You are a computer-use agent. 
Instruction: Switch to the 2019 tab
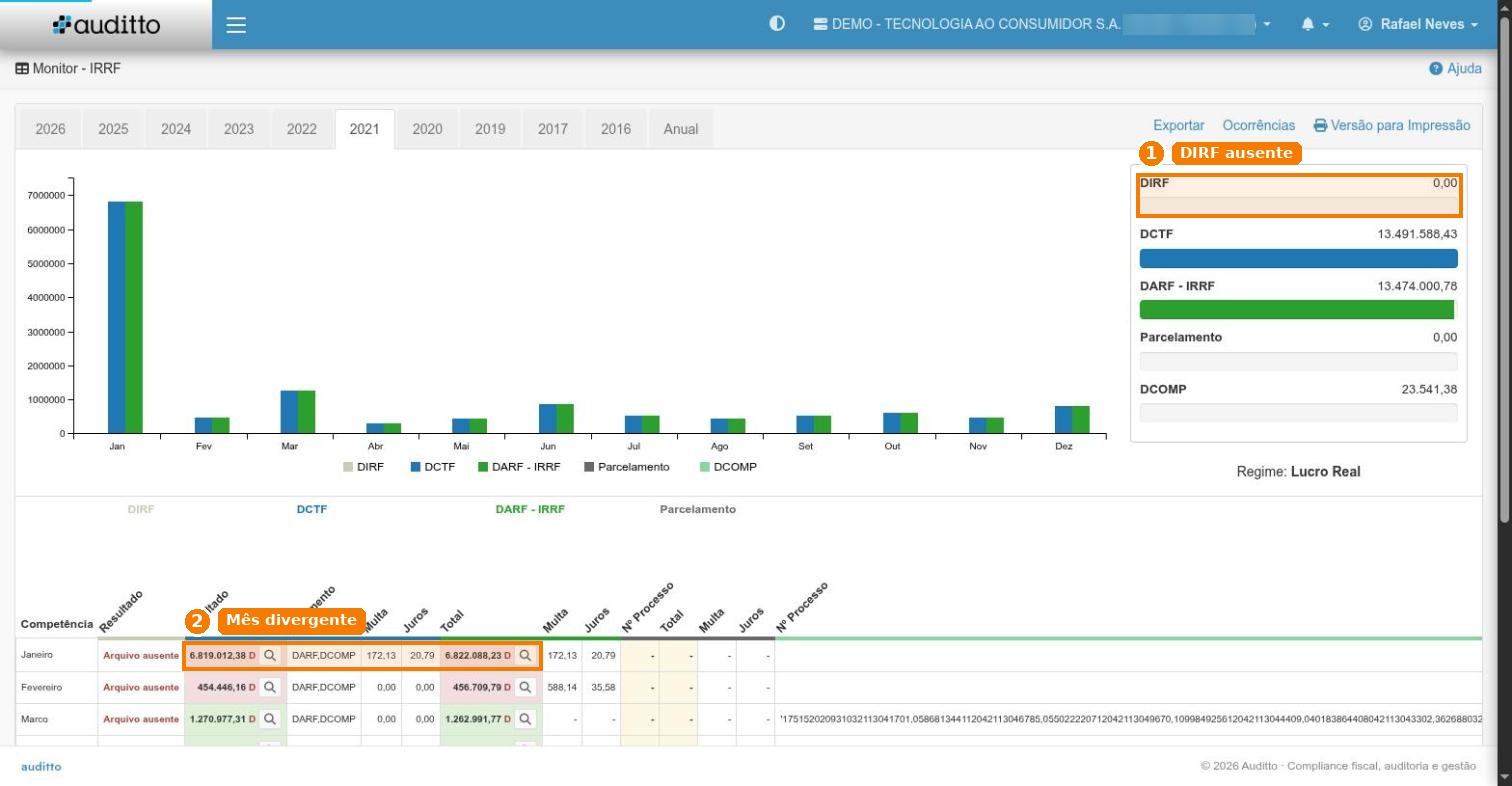(x=490, y=129)
